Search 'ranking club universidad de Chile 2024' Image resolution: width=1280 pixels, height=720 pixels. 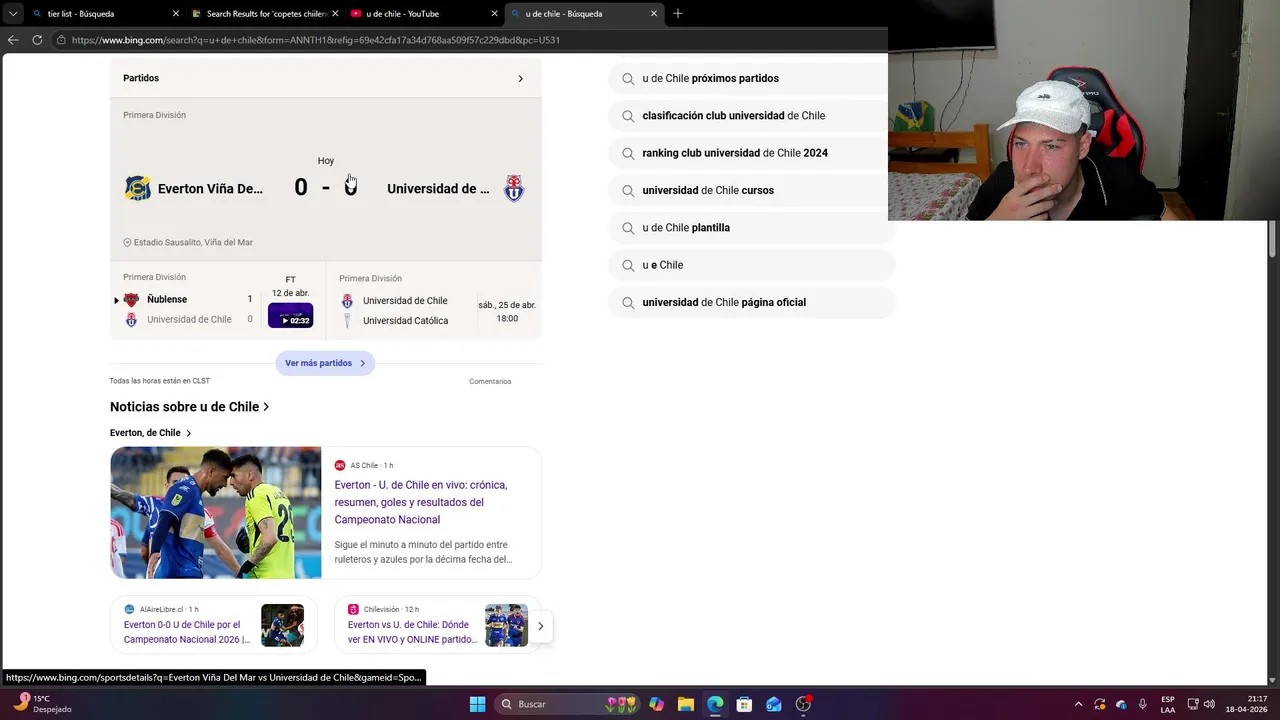pos(750,153)
